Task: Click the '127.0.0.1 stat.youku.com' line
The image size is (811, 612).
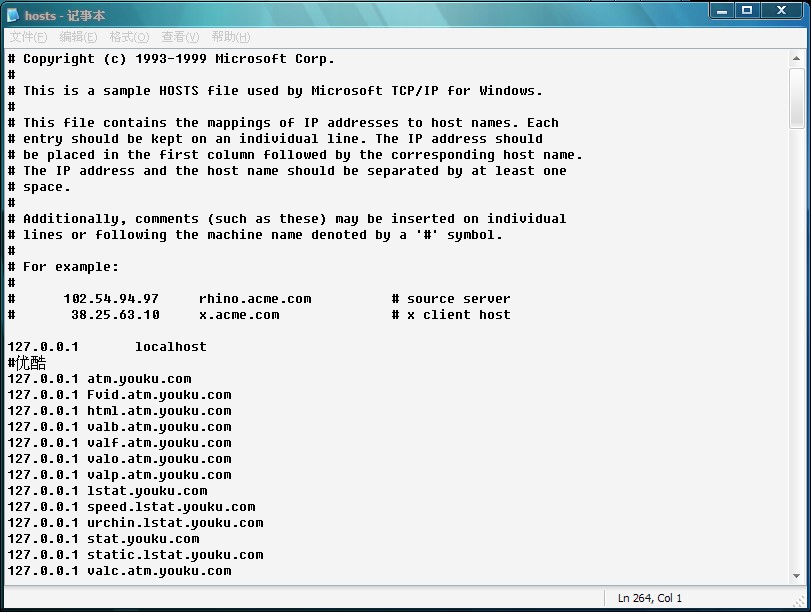Action: pyautogui.click(x=103, y=539)
